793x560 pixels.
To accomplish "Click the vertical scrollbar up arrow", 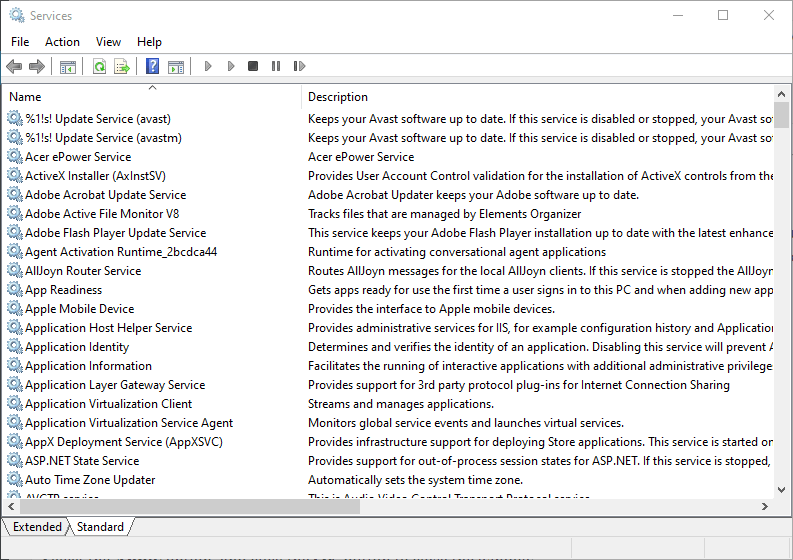I will pos(781,94).
